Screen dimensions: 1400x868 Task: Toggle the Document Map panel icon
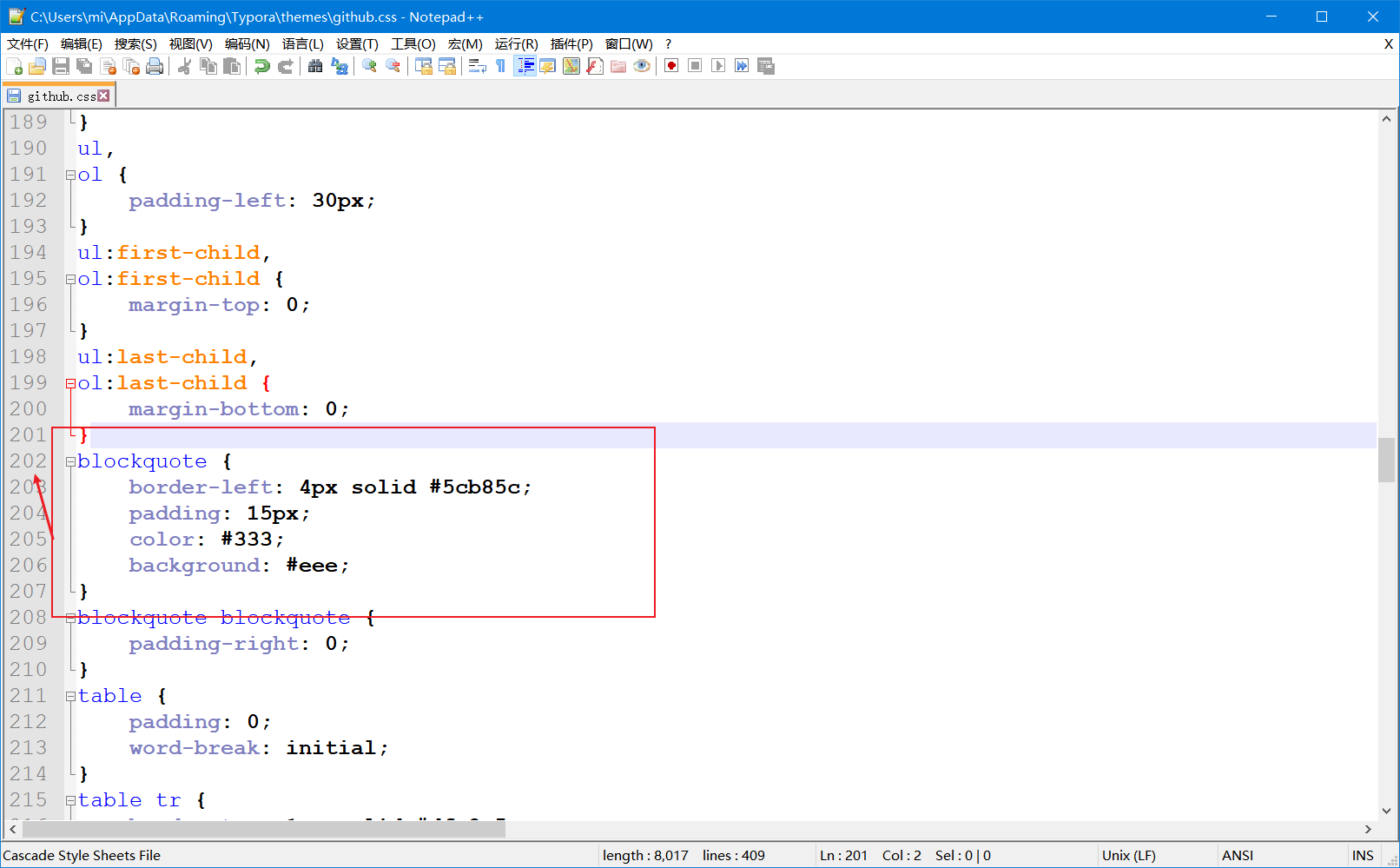pos(571,66)
